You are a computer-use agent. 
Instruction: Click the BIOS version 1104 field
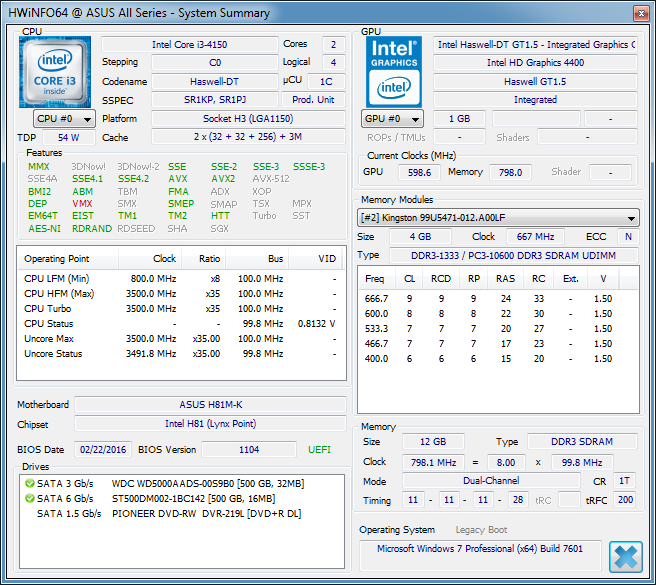pyautogui.click(x=249, y=450)
